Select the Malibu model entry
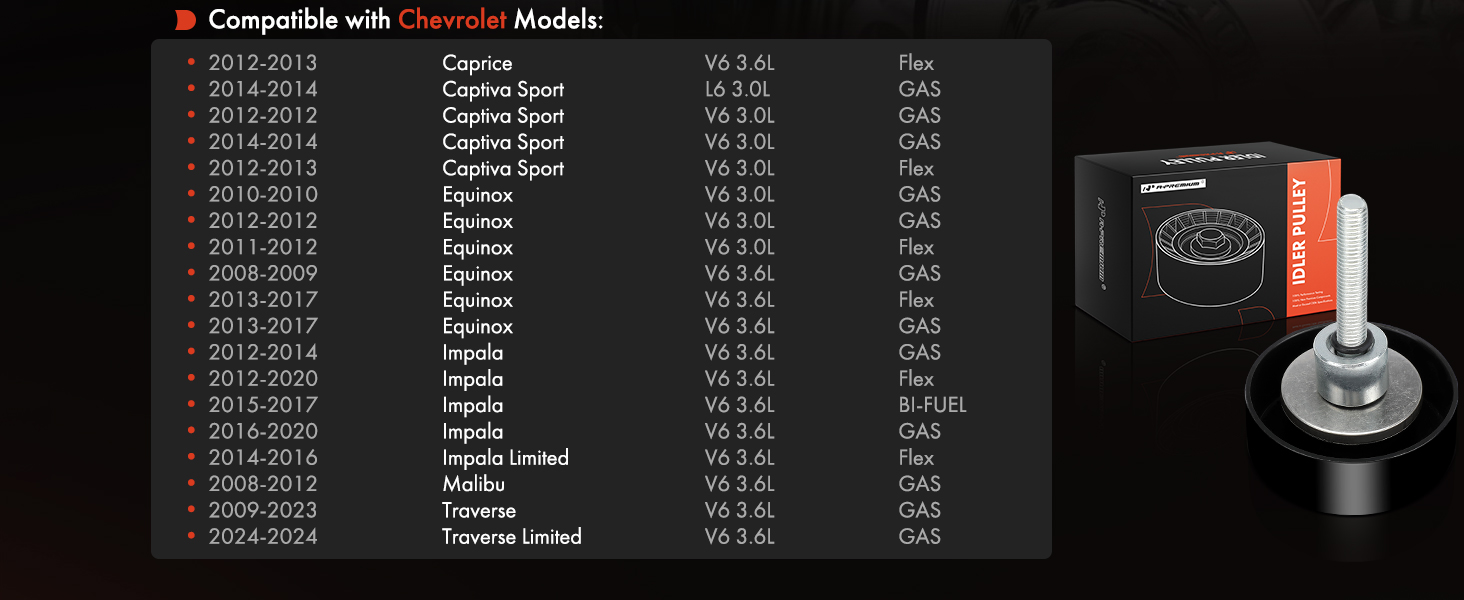The image size is (1464, 600). pos(473,484)
